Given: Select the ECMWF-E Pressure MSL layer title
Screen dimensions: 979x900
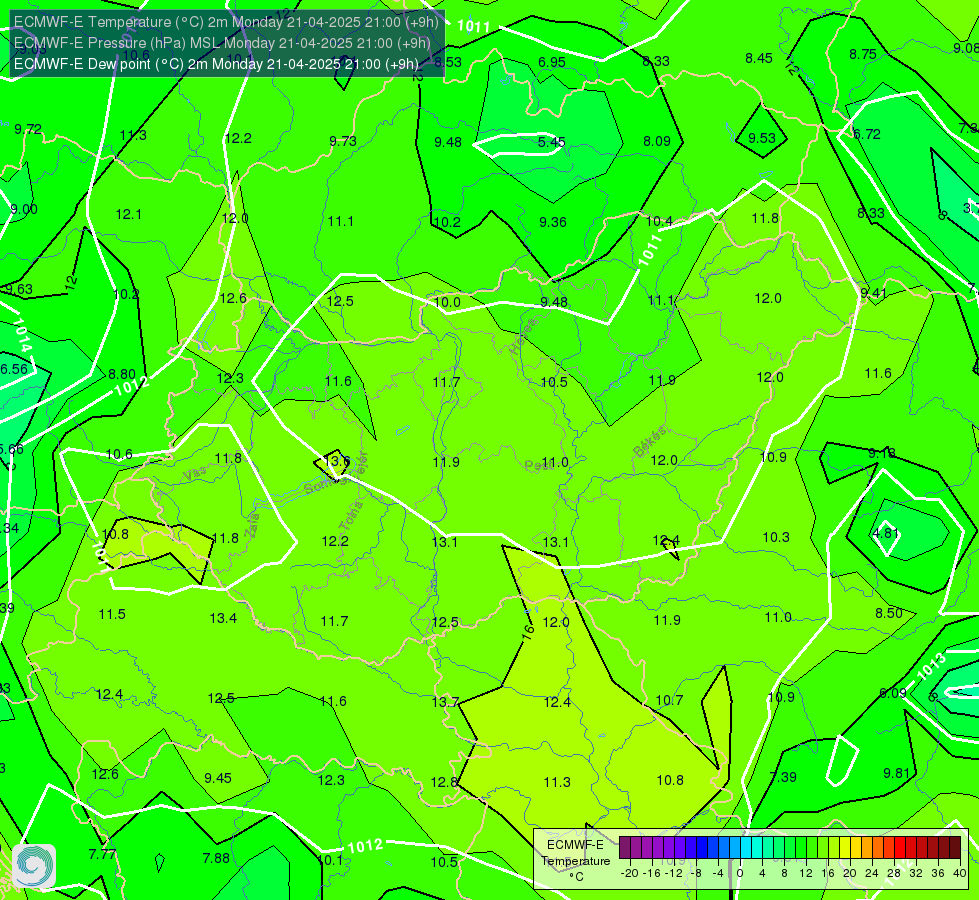Looking at the screenshot, I should 222,43.
